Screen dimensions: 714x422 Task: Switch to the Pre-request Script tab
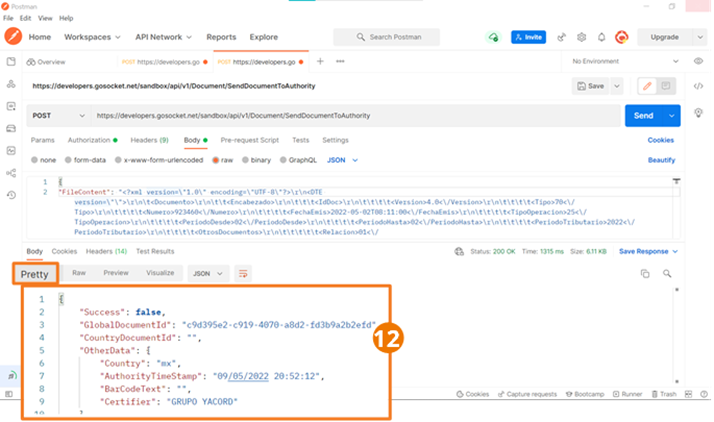click(x=250, y=140)
